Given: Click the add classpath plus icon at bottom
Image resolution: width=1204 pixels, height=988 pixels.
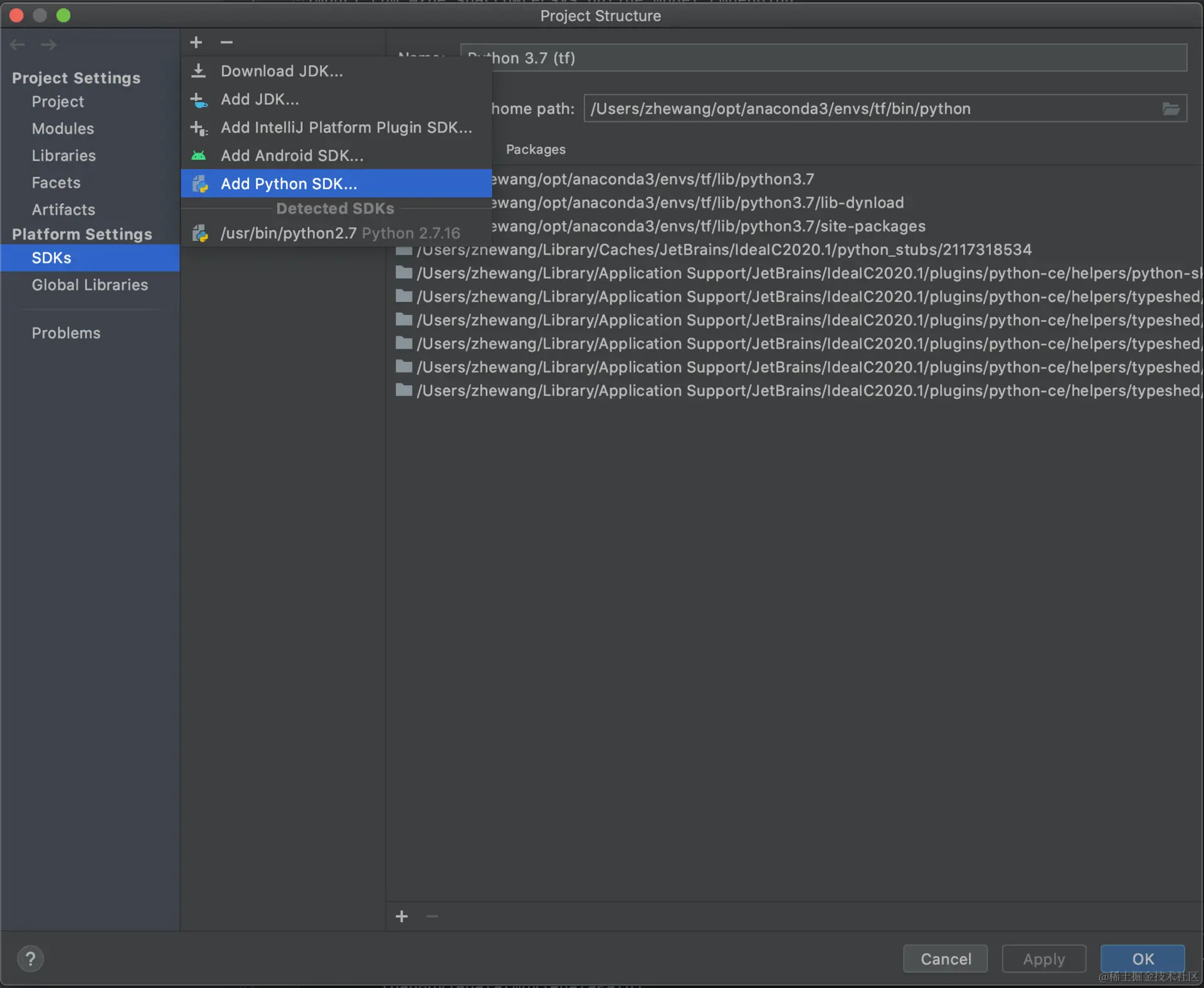Looking at the screenshot, I should [401, 916].
